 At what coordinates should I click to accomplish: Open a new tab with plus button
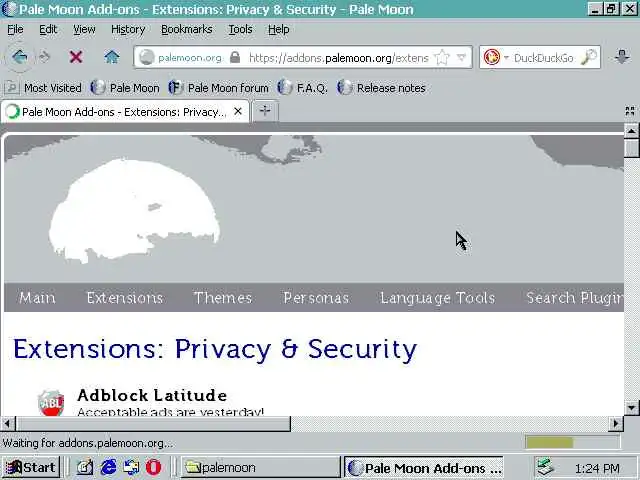(265, 111)
